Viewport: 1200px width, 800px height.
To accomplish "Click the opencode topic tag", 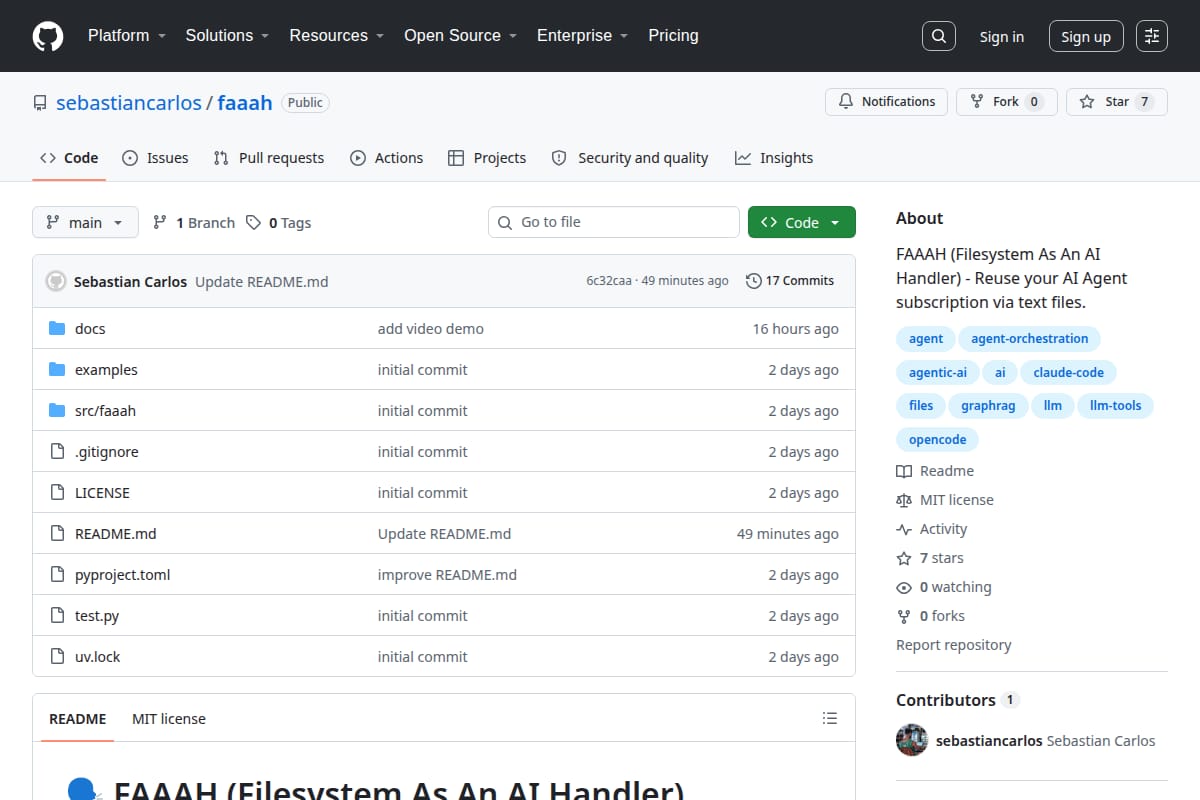I will click(x=937, y=439).
